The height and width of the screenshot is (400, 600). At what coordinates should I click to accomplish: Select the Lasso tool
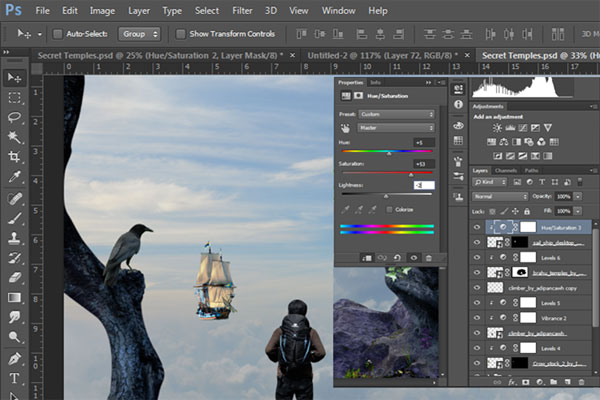tap(14, 117)
